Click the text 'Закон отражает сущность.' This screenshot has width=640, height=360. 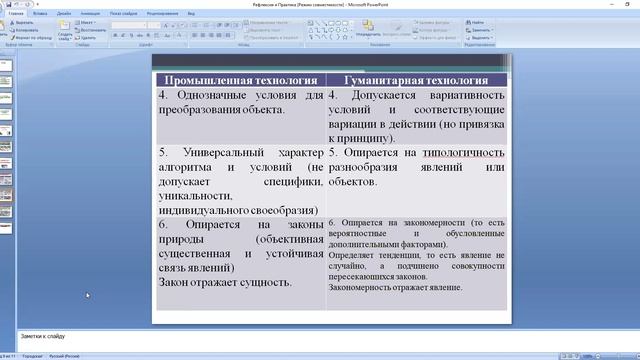[225, 282]
